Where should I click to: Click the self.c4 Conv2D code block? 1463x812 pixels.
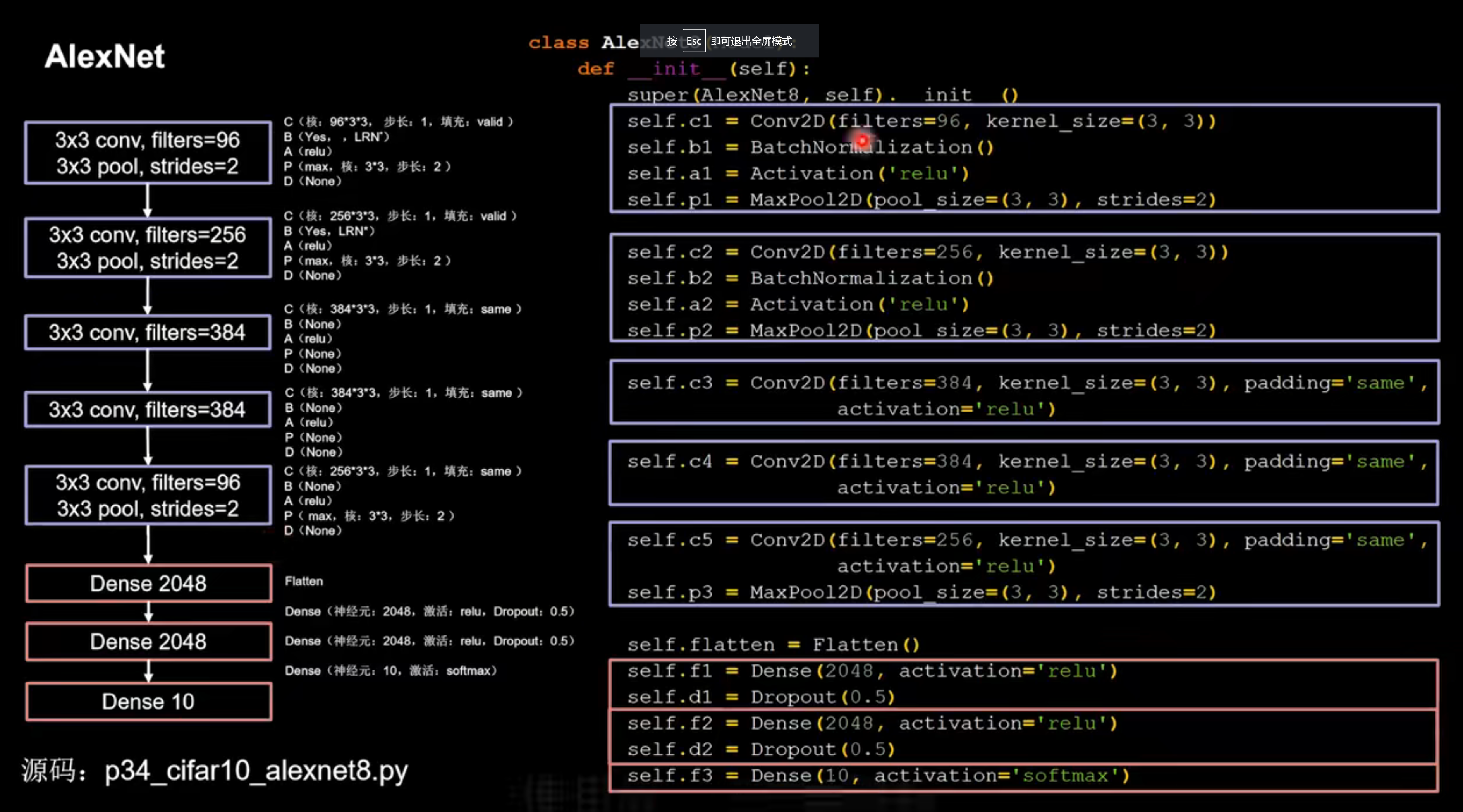[x=1022, y=474]
